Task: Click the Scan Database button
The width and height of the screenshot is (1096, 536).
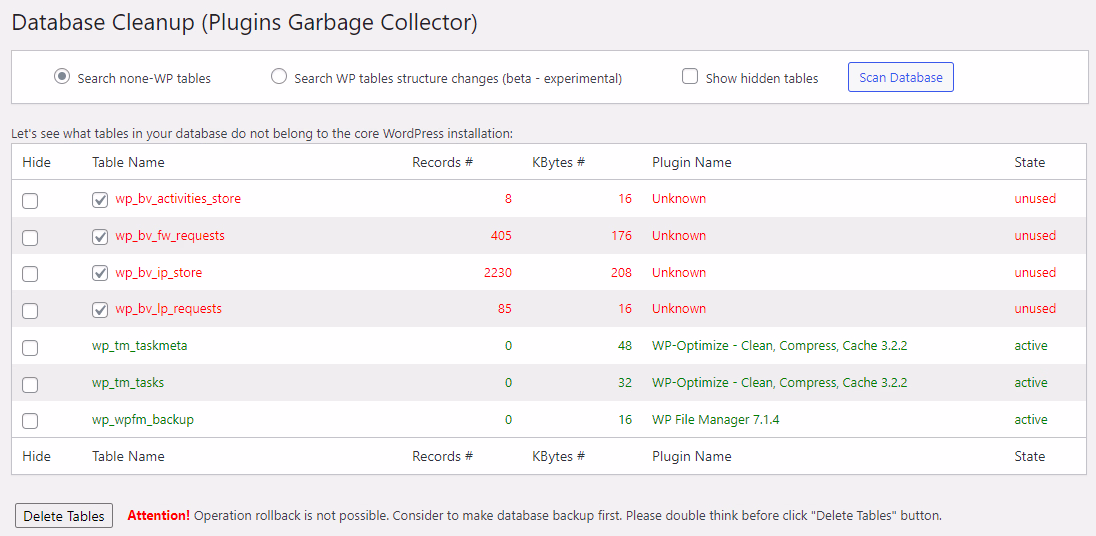Action: (x=900, y=77)
